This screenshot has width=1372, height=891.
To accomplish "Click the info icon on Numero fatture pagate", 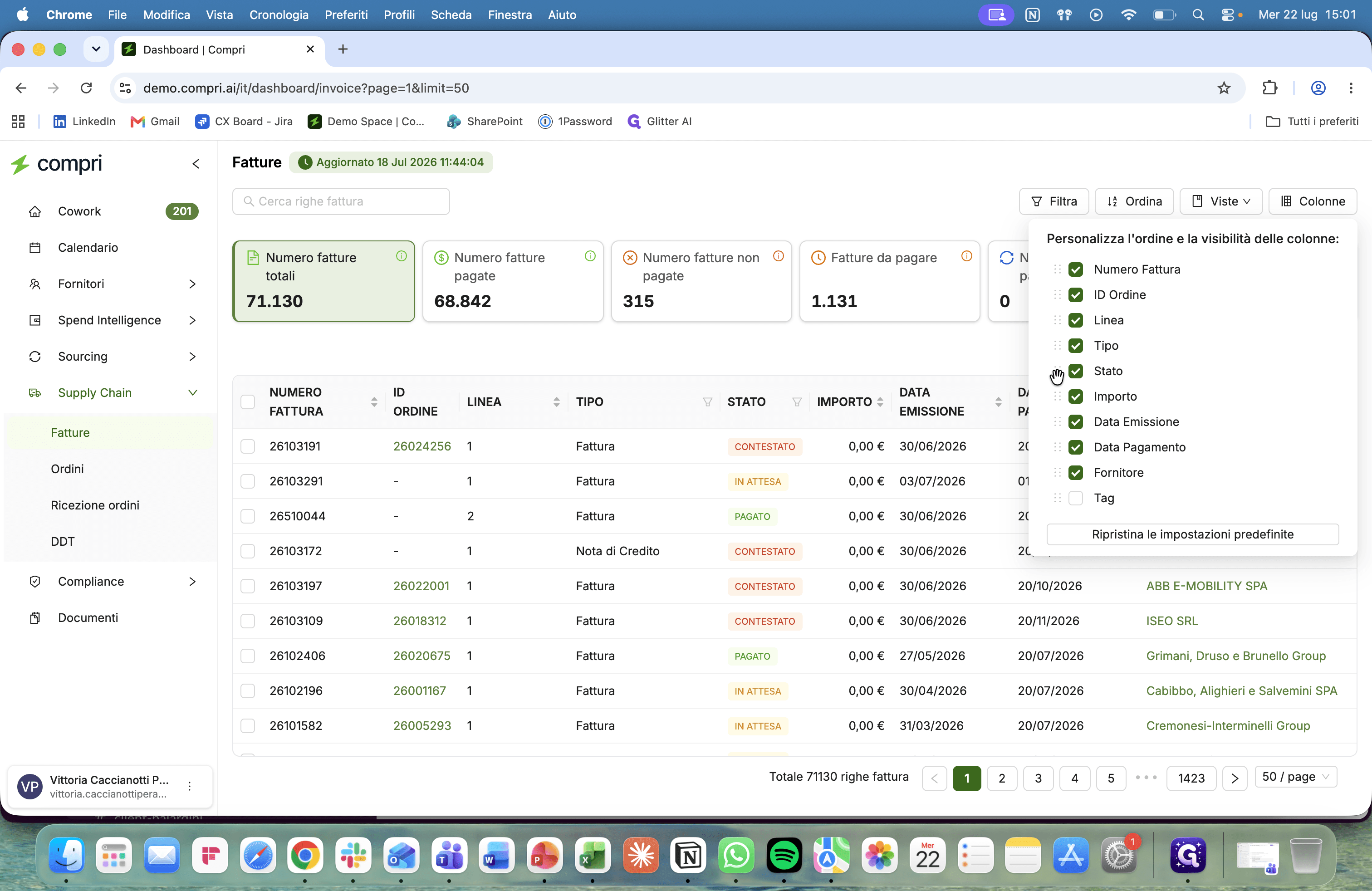I will point(590,256).
